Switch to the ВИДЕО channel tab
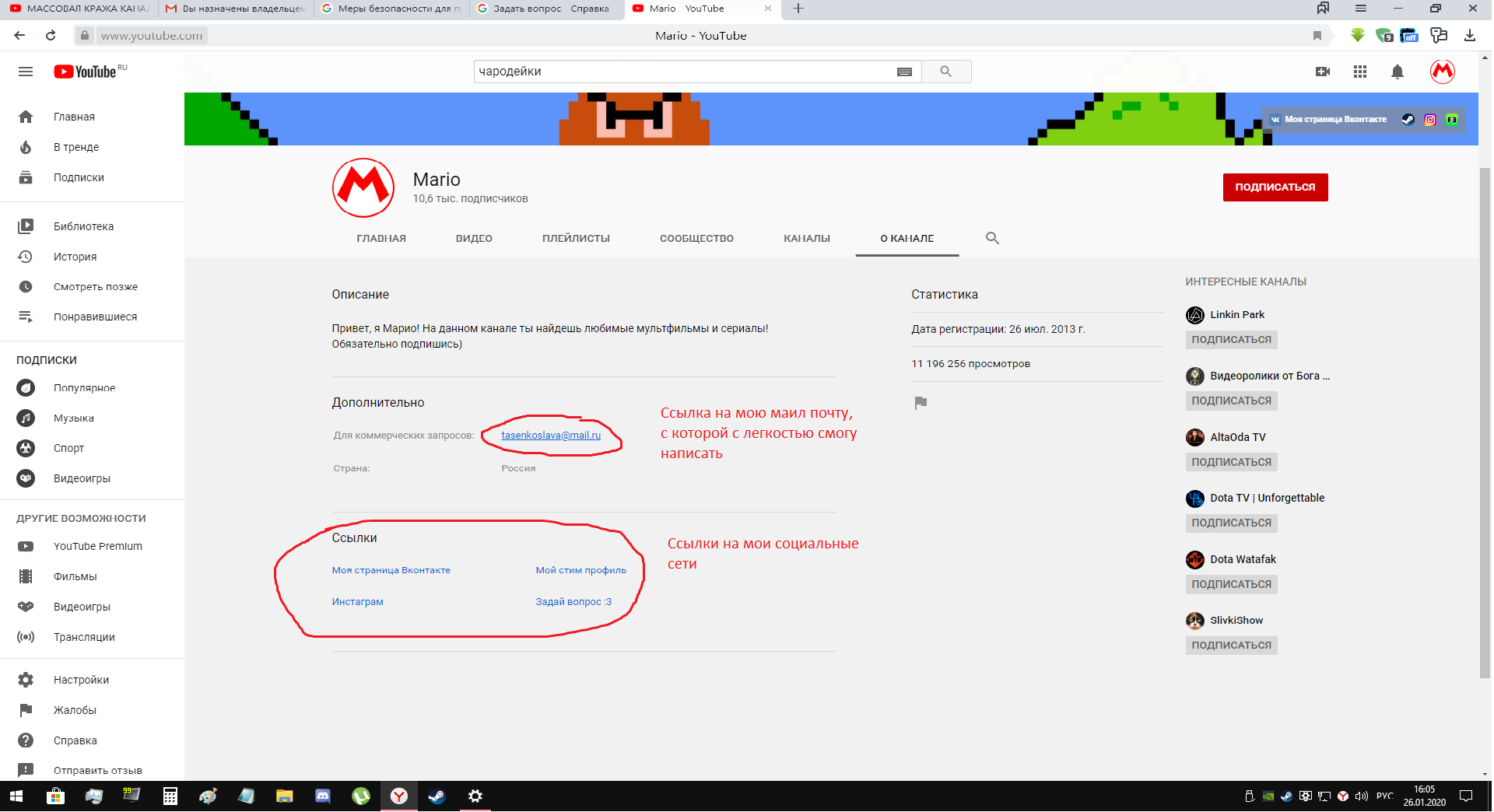Viewport: 1494px width, 812px height. tap(474, 239)
